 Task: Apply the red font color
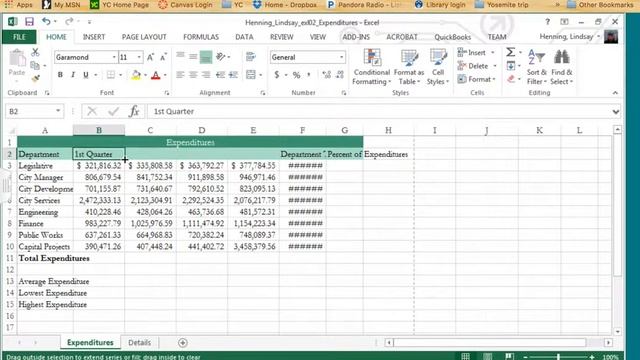156,75
